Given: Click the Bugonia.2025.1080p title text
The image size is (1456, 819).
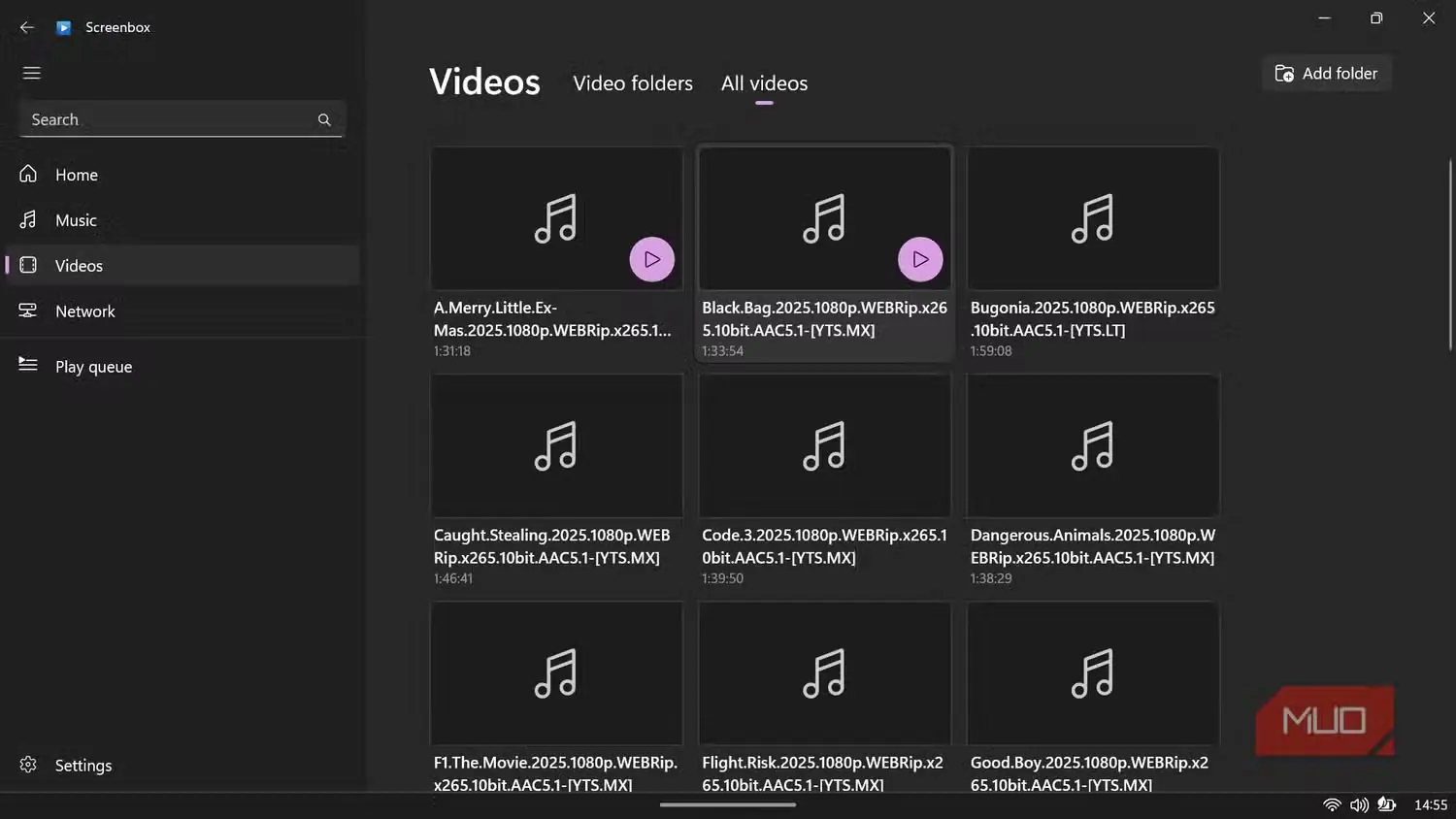Looking at the screenshot, I should [1092, 319].
